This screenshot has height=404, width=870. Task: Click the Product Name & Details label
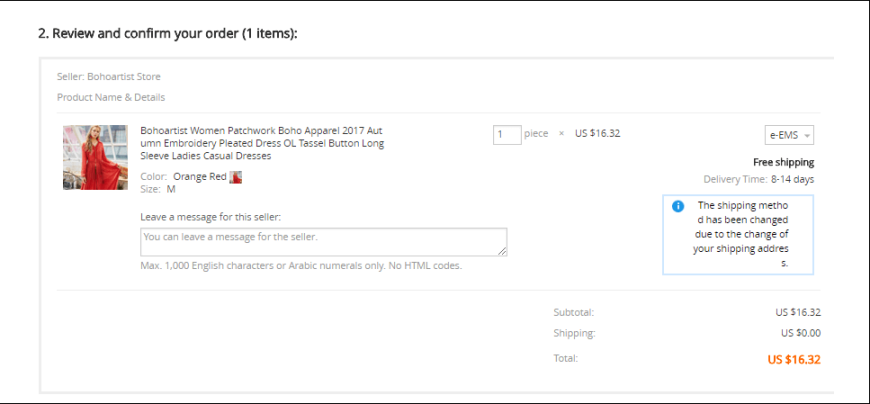click(x=111, y=98)
